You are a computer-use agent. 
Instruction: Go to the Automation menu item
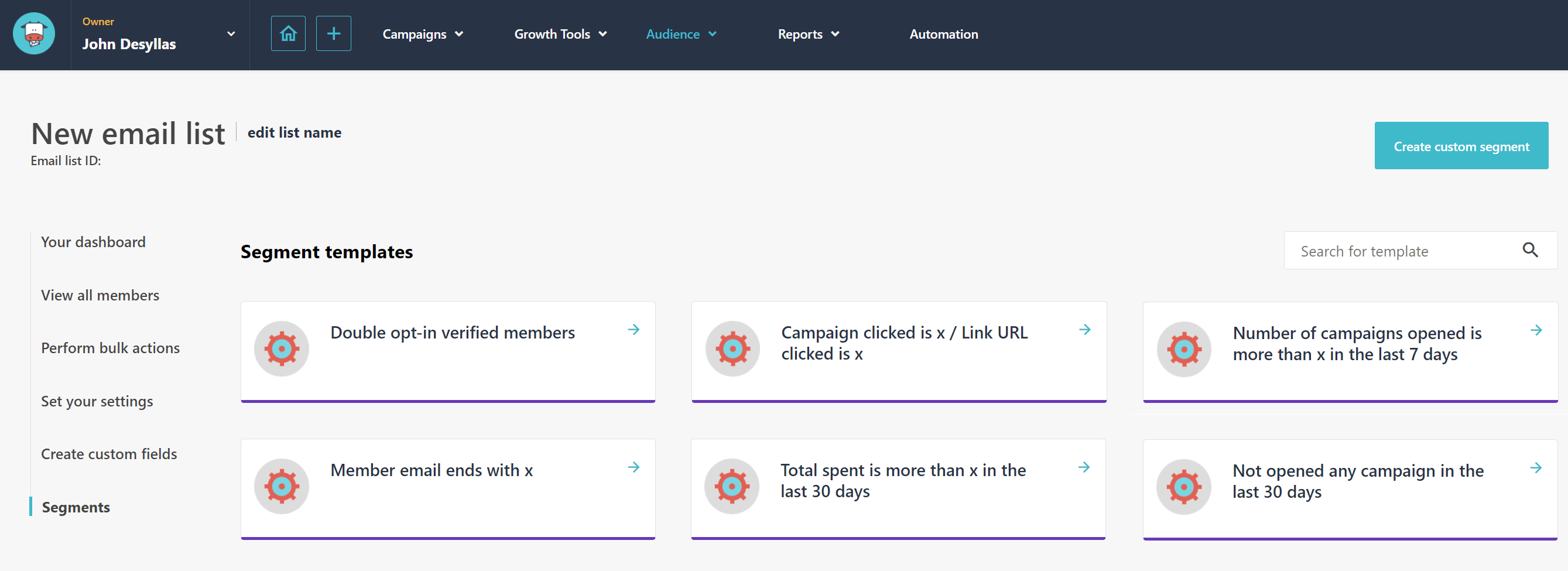943,34
